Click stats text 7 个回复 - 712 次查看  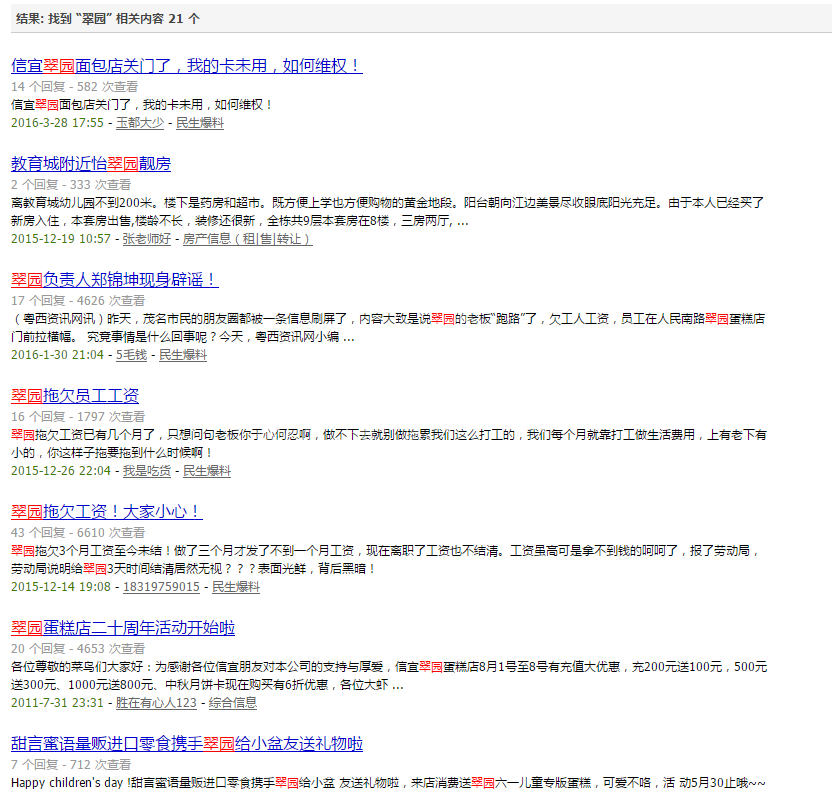click(71, 765)
